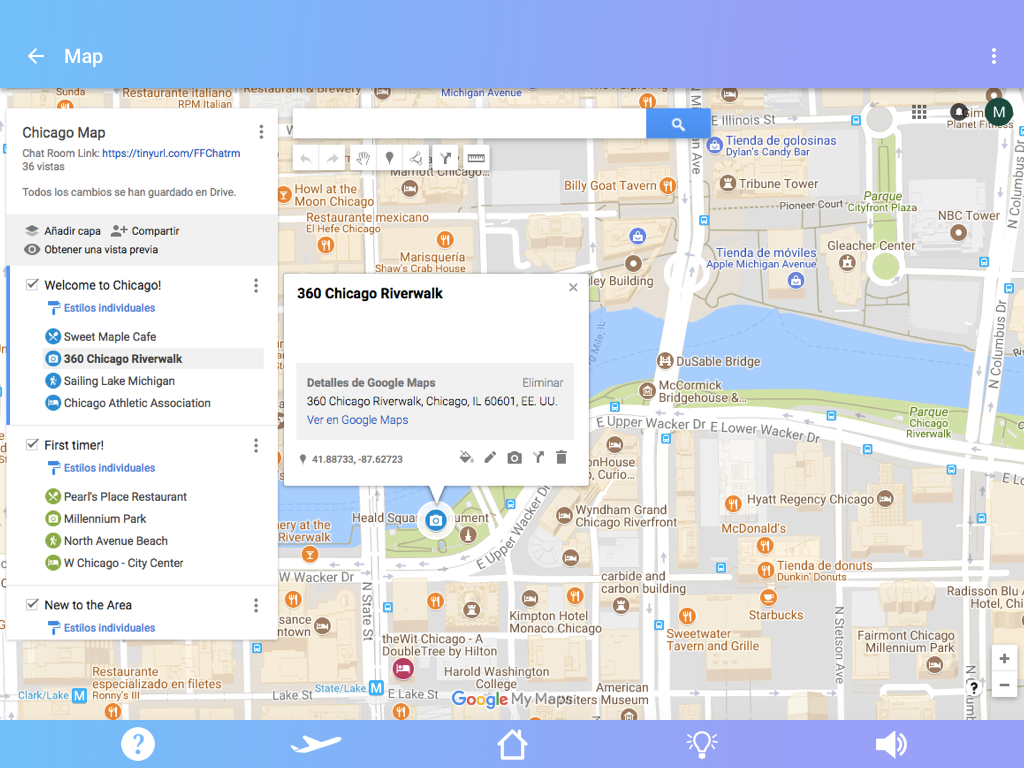Open the help question mark in bottom bar
This screenshot has width=1024, height=768.
138,744
